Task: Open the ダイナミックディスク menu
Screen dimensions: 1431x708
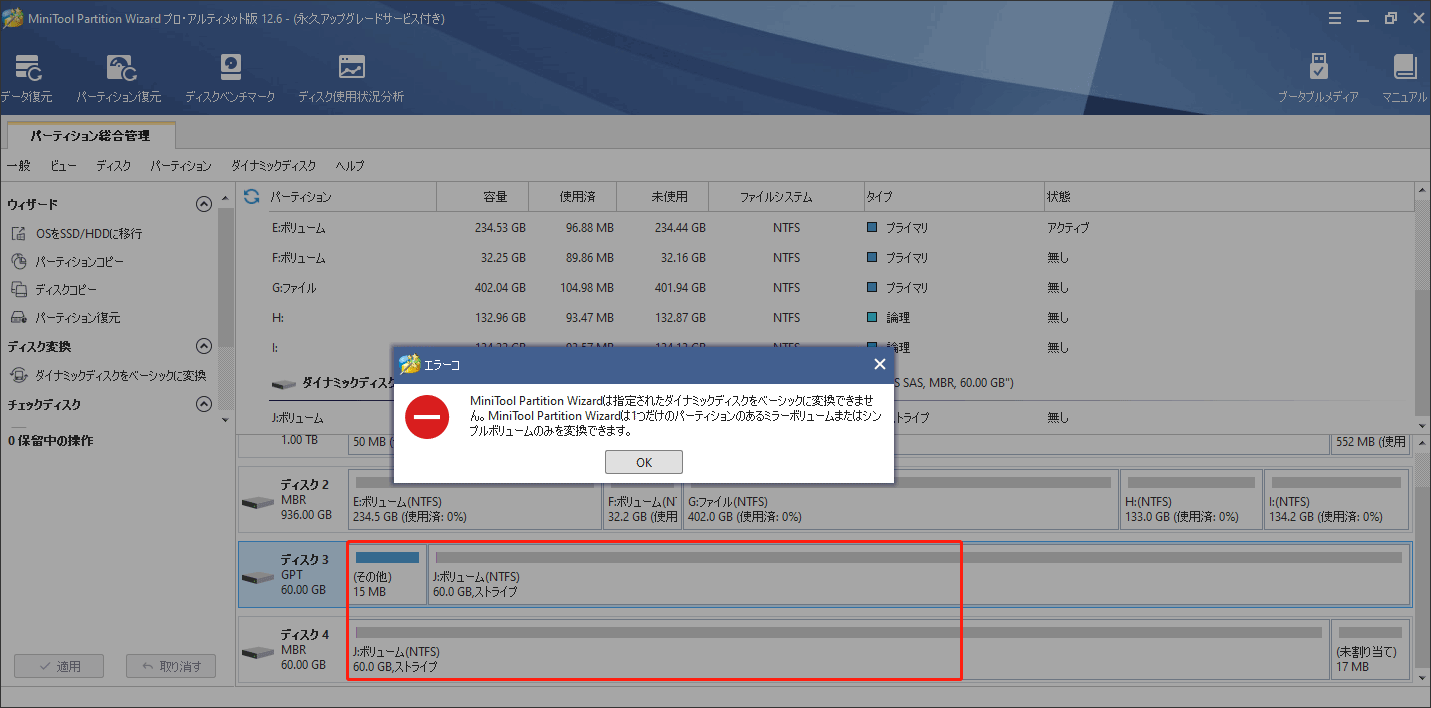Action: tap(273, 166)
